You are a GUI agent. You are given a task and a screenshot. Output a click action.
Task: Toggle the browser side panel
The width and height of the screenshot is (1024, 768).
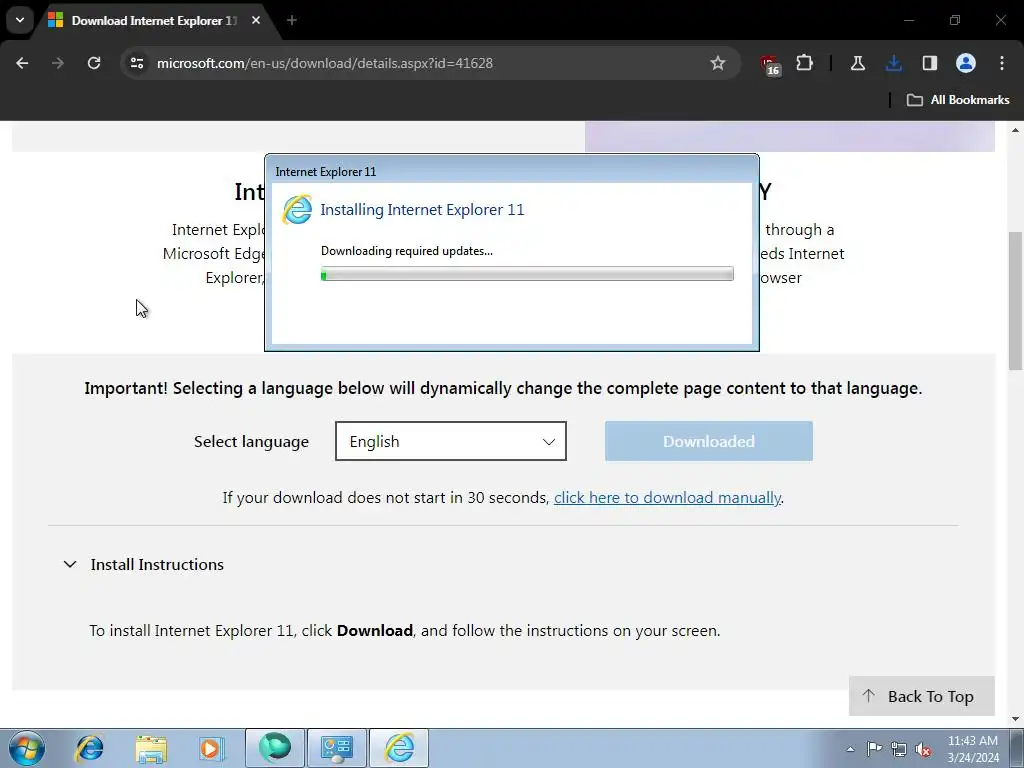coord(929,63)
